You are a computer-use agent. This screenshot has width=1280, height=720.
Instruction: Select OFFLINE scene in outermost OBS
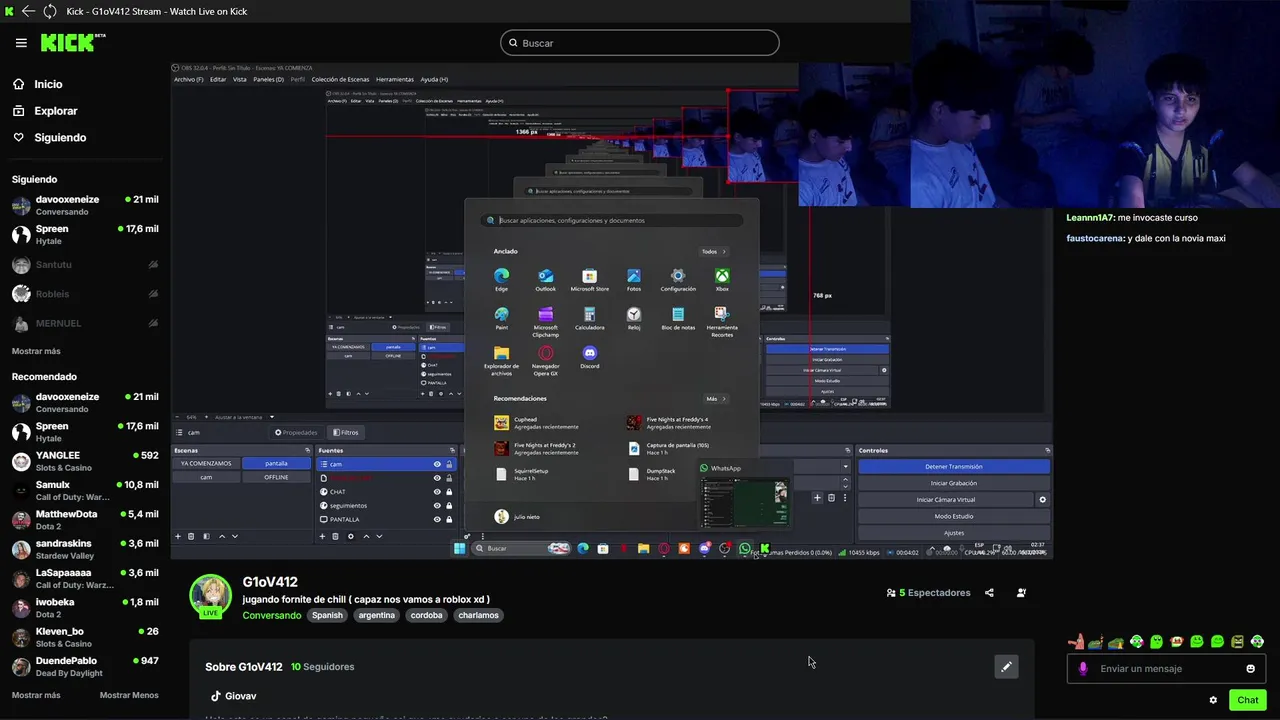tap(276, 478)
